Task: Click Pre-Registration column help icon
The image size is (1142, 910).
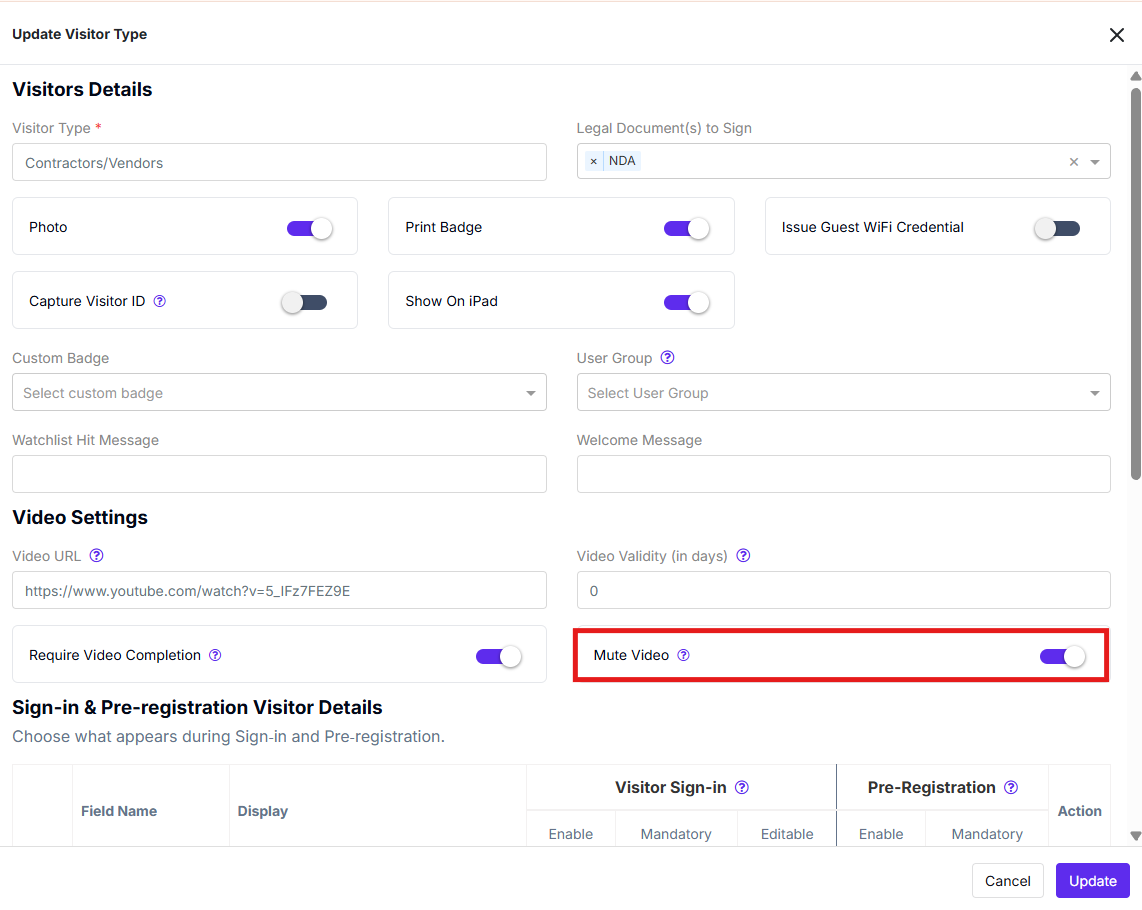Action: point(1011,788)
